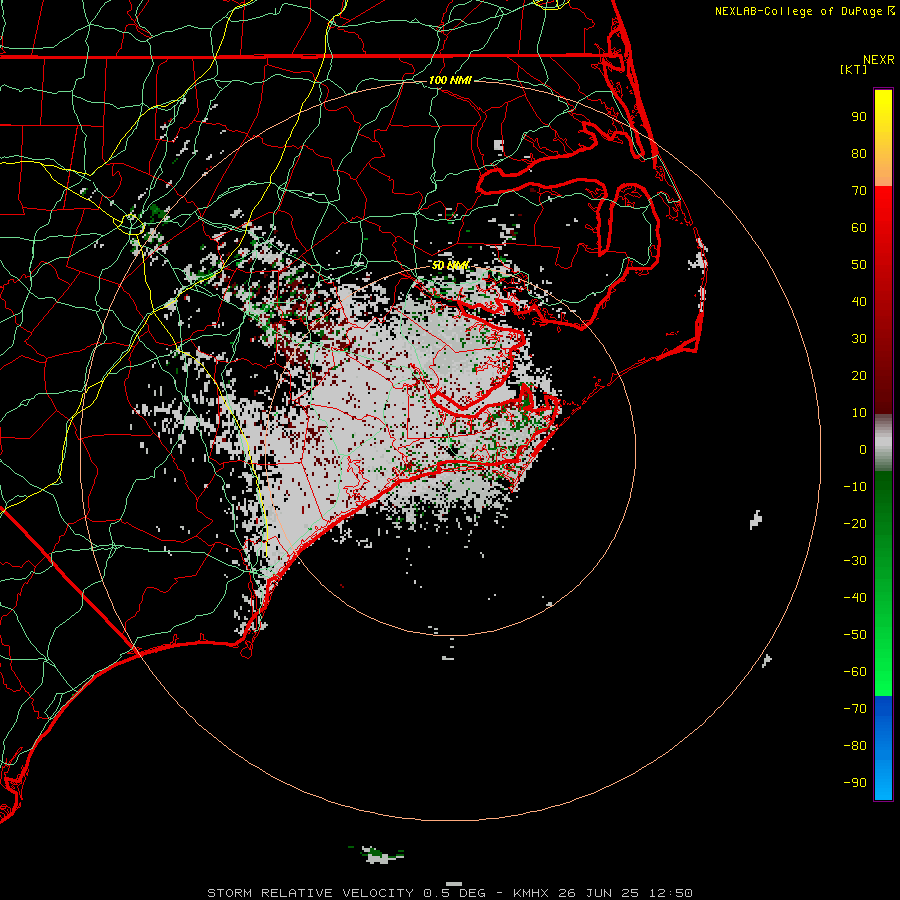Click the STORM RELATIVE VELOCITY caption text
The image size is (900, 900).
(x=310, y=893)
